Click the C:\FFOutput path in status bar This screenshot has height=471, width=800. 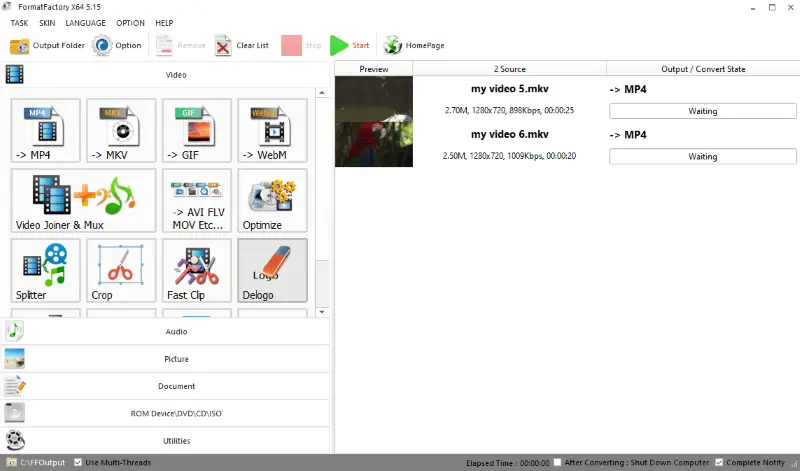coord(43,462)
